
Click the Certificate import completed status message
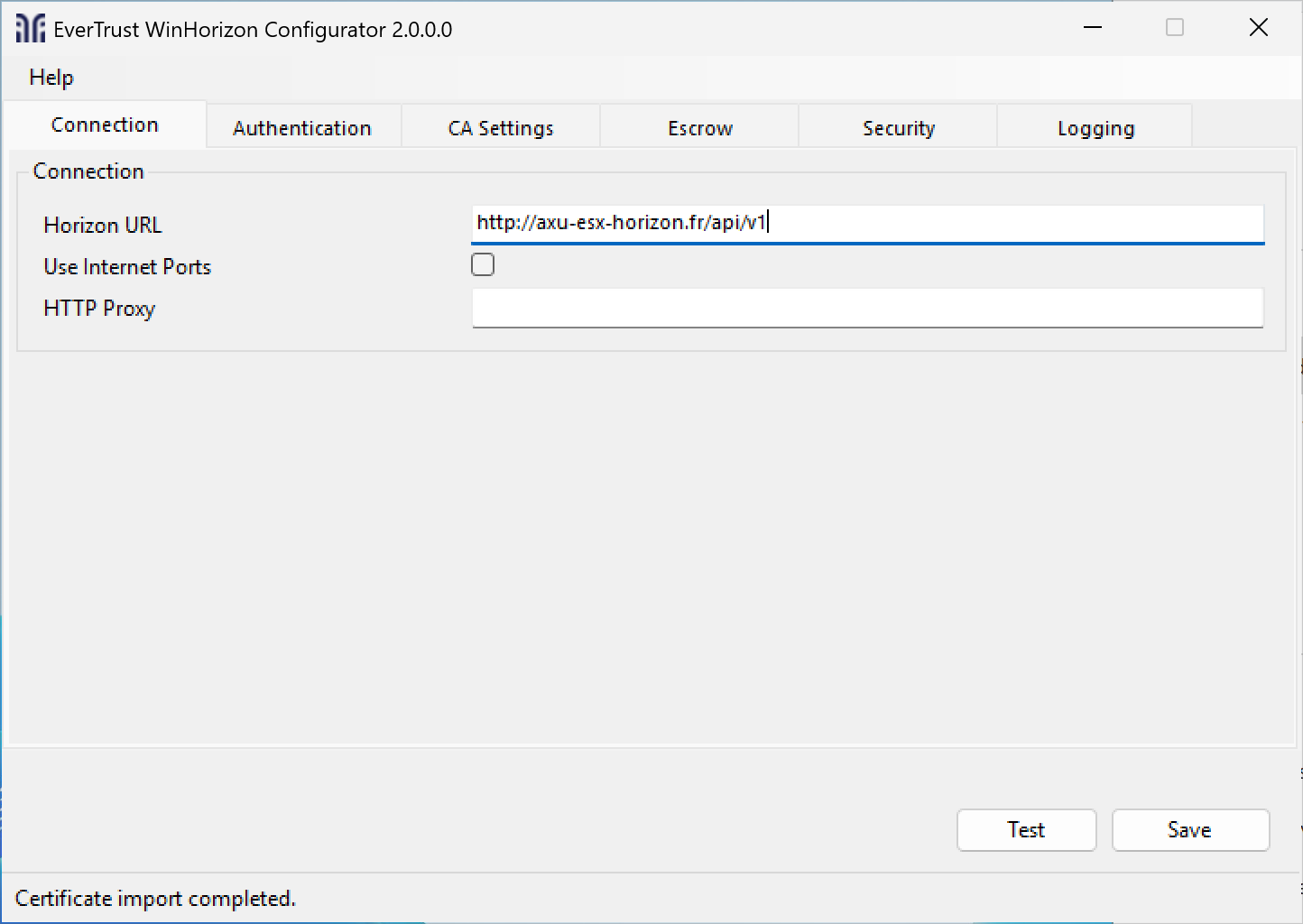tap(156, 898)
